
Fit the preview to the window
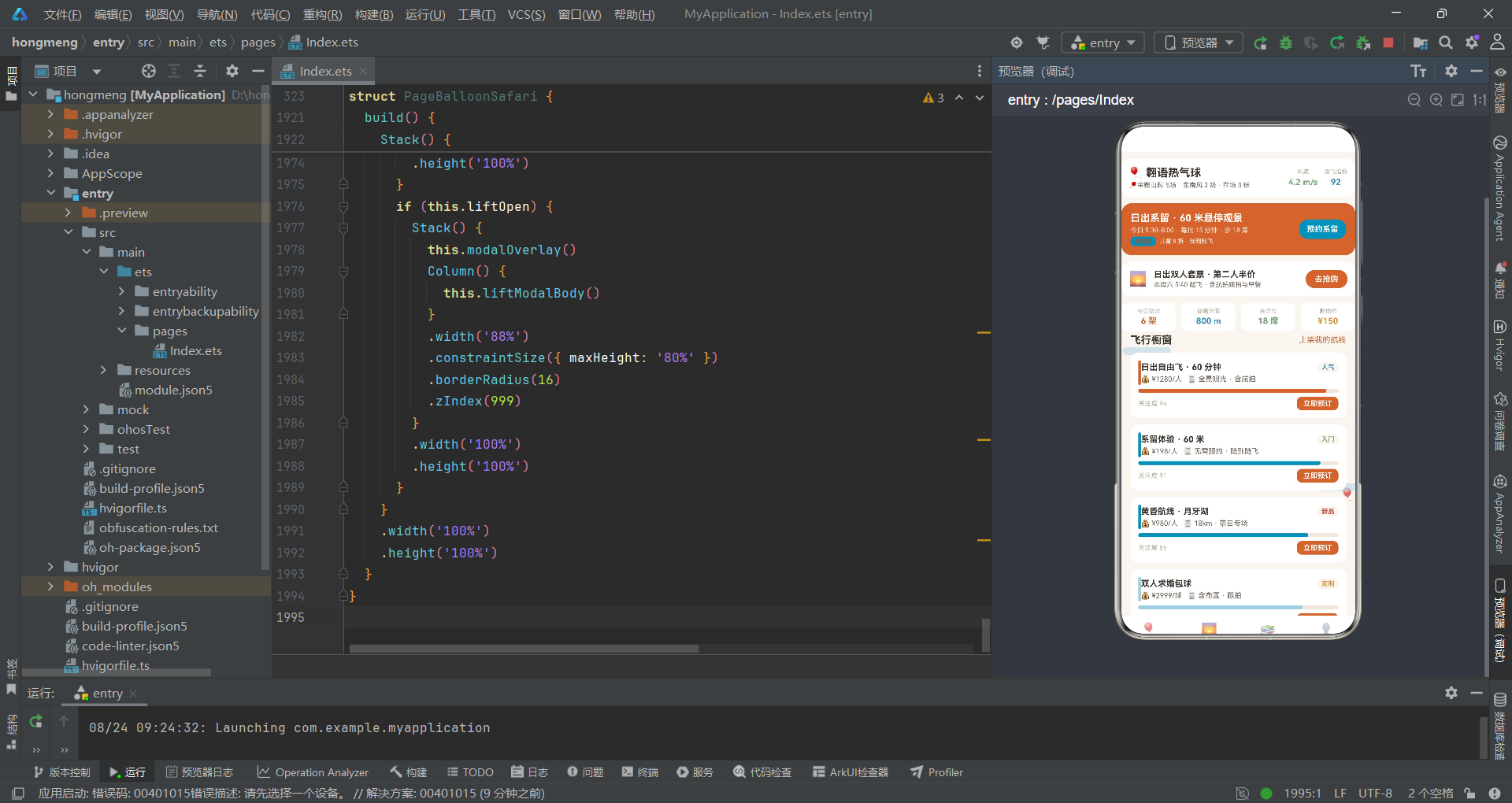(x=1458, y=100)
